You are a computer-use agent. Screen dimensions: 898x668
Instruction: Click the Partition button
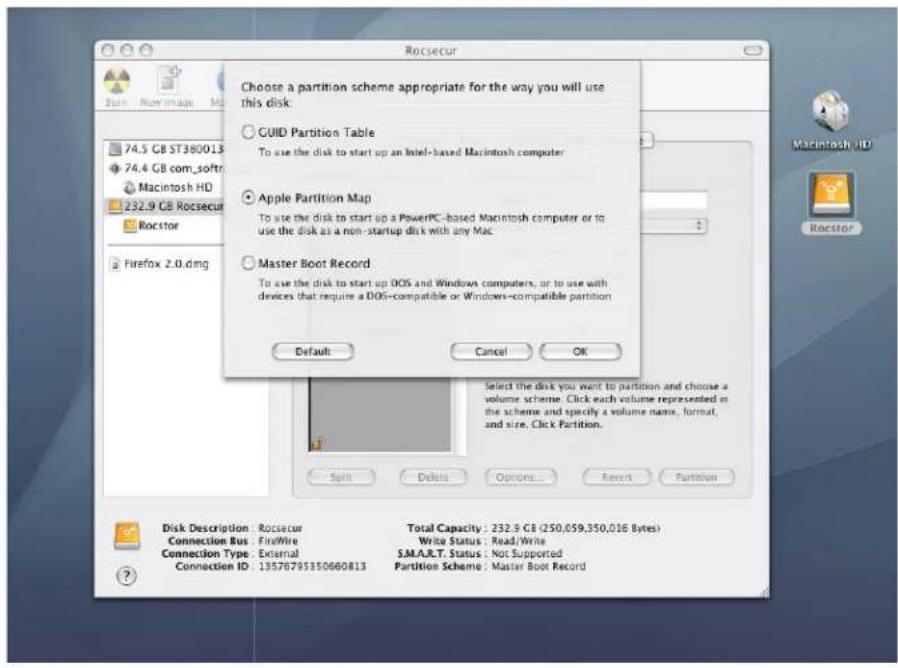click(x=696, y=477)
